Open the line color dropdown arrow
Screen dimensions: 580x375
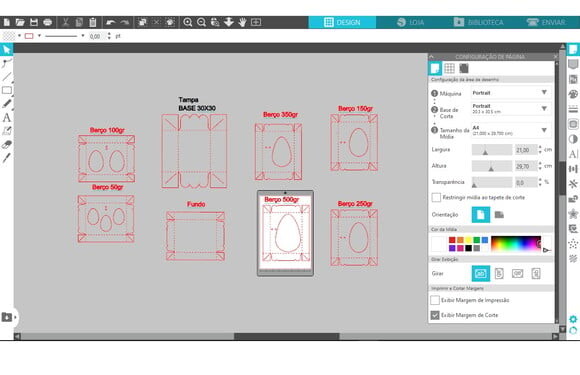click(39, 36)
